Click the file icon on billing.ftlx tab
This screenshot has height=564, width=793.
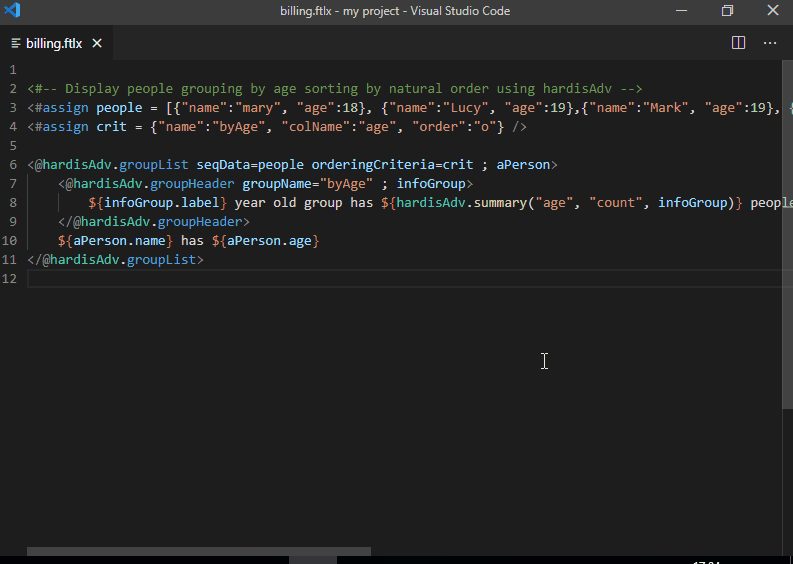tap(16, 44)
